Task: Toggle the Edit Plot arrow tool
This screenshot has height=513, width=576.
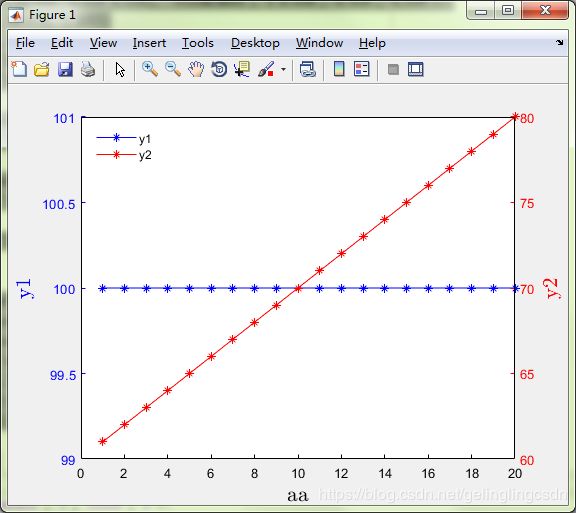Action: [x=120, y=69]
